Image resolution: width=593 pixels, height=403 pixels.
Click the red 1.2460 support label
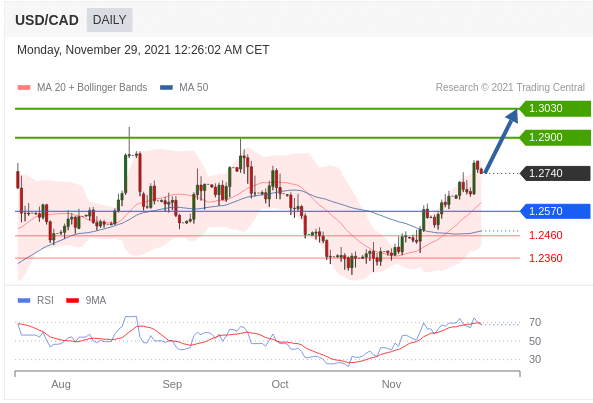[545, 235]
